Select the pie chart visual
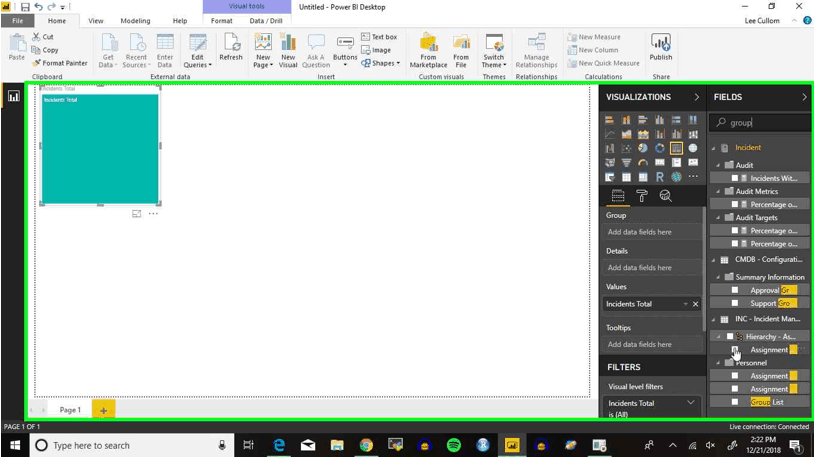The height and width of the screenshot is (459, 816). pyautogui.click(x=643, y=148)
